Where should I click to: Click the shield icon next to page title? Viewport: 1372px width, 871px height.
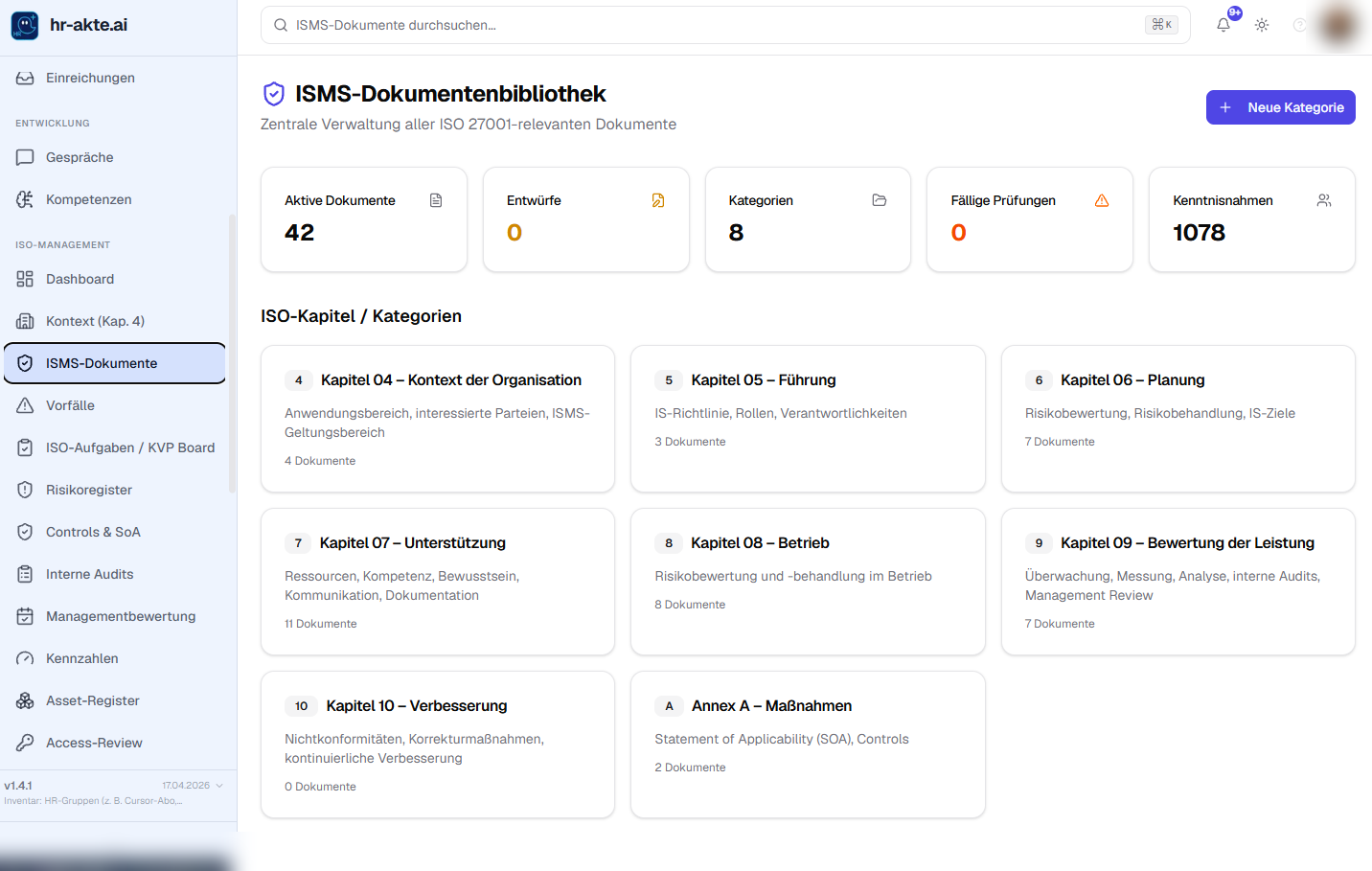point(274,94)
